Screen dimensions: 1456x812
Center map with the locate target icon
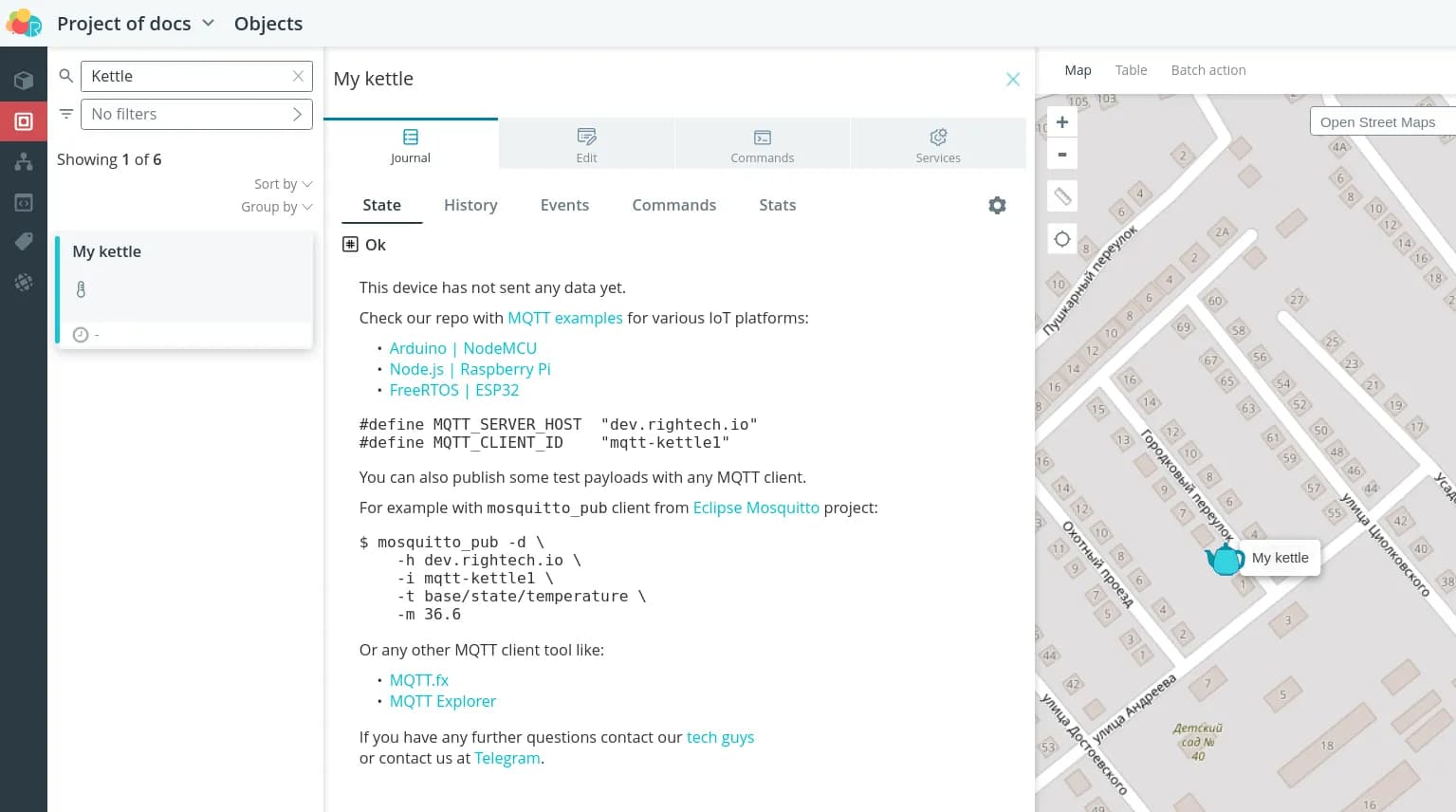coord(1062,239)
